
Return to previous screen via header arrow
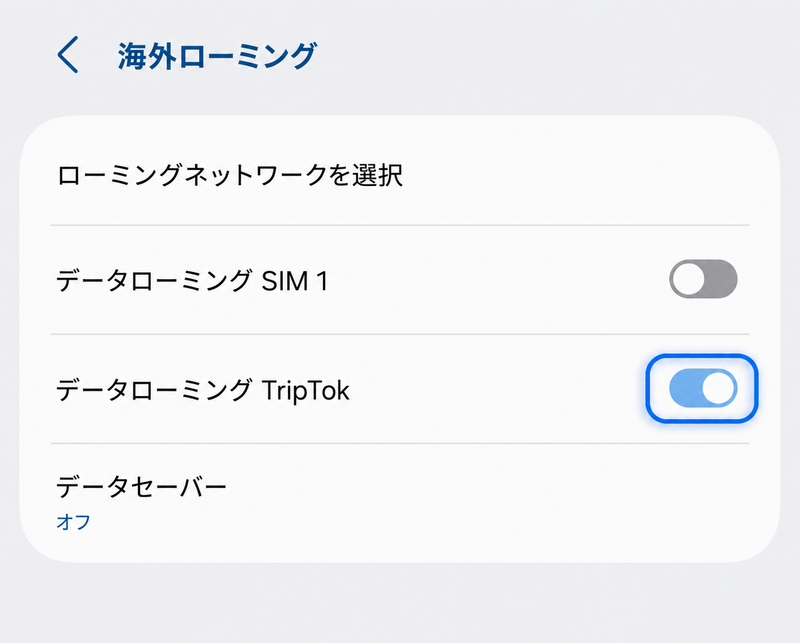(68, 54)
